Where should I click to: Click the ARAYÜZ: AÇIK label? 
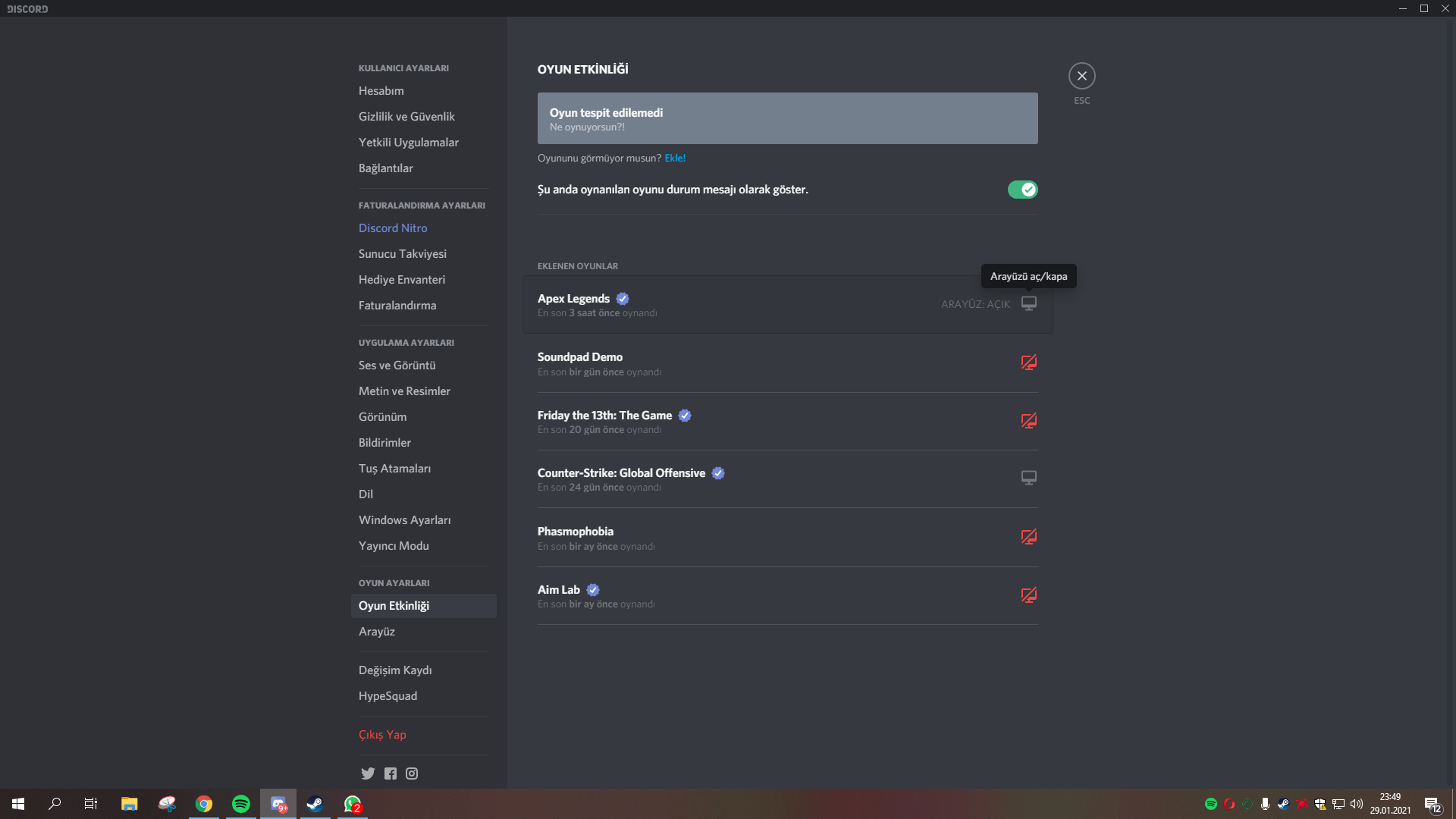pyautogui.click(x=975, y=304)
